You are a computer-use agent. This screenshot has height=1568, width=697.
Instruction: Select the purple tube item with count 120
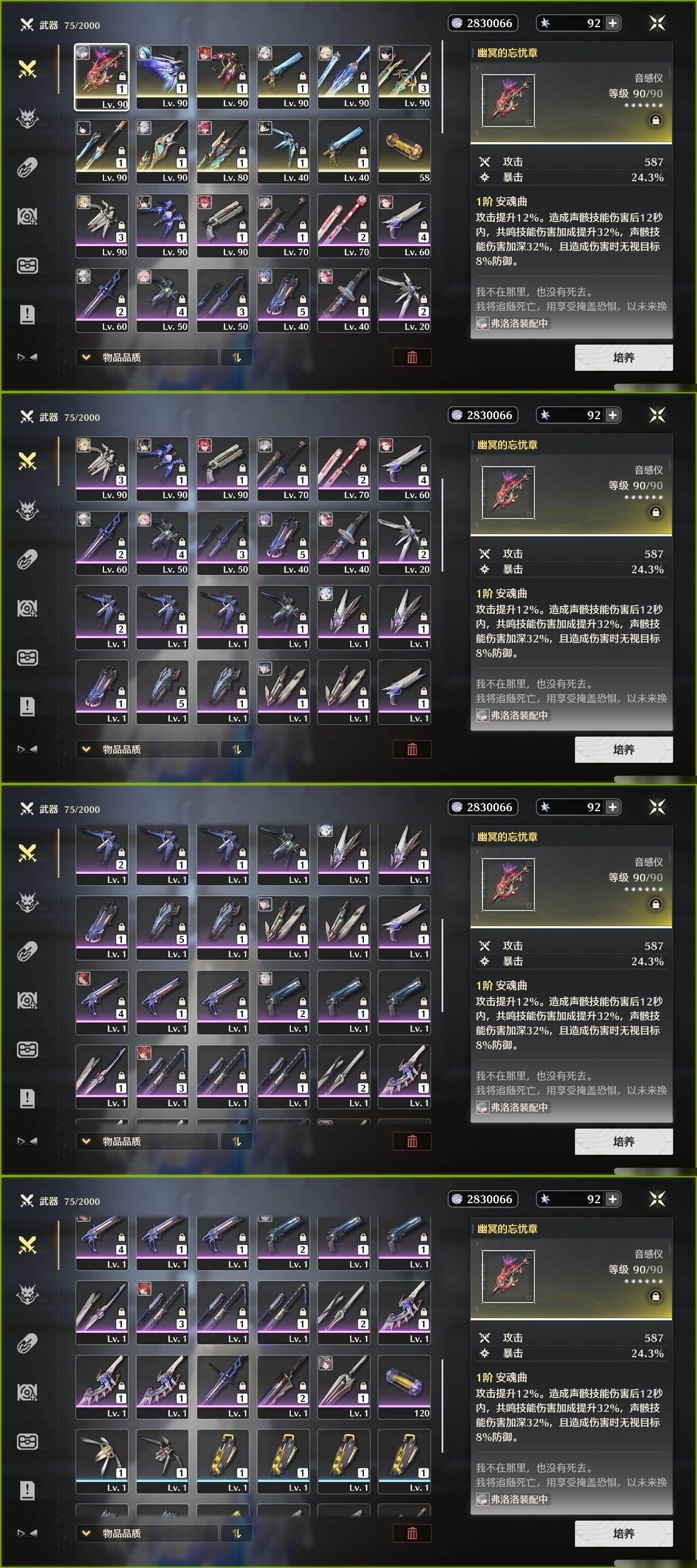pyautogui.click(x=404, y=1387)
